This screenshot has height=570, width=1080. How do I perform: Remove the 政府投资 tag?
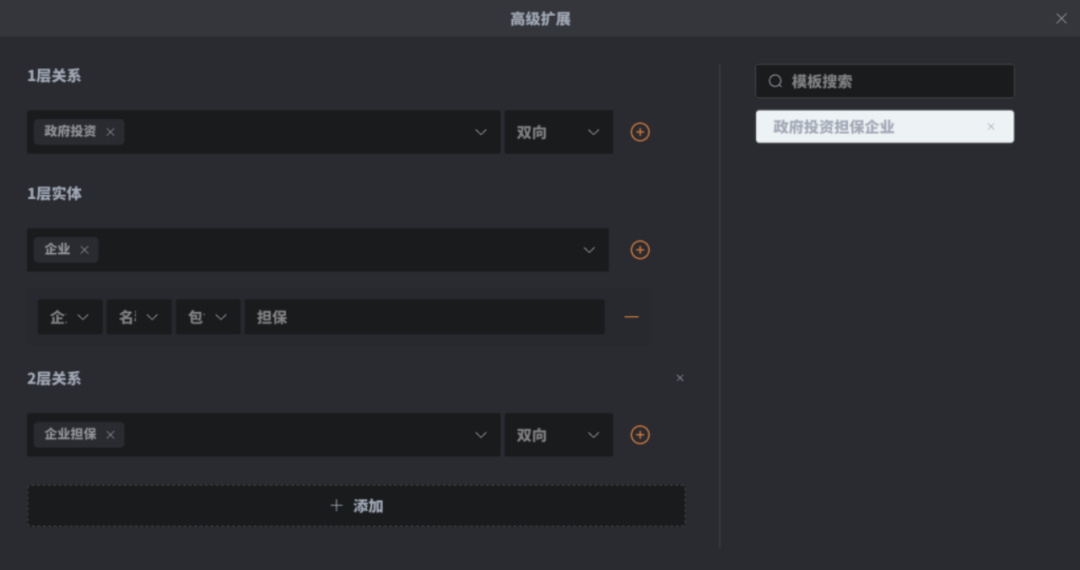[x=110, y=132]
